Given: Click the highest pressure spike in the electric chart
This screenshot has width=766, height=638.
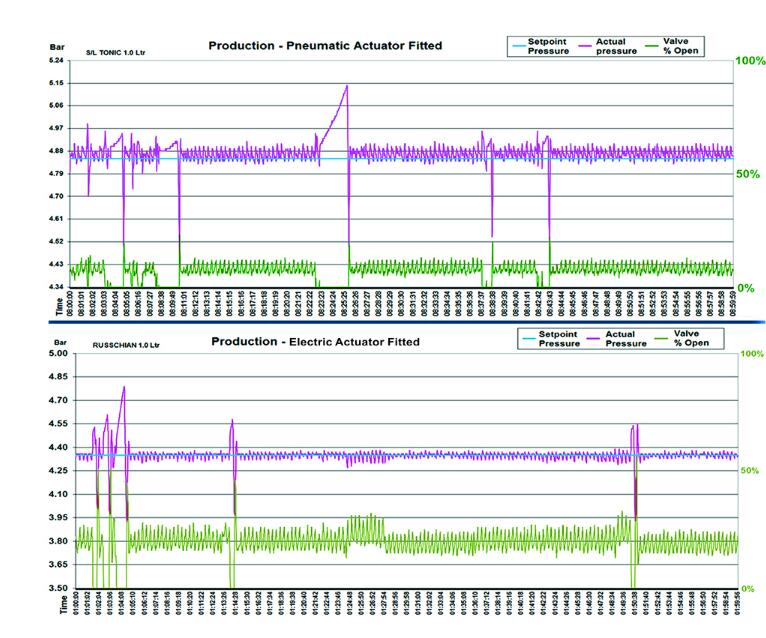Looking at the screenshot, I should (124, 387).
